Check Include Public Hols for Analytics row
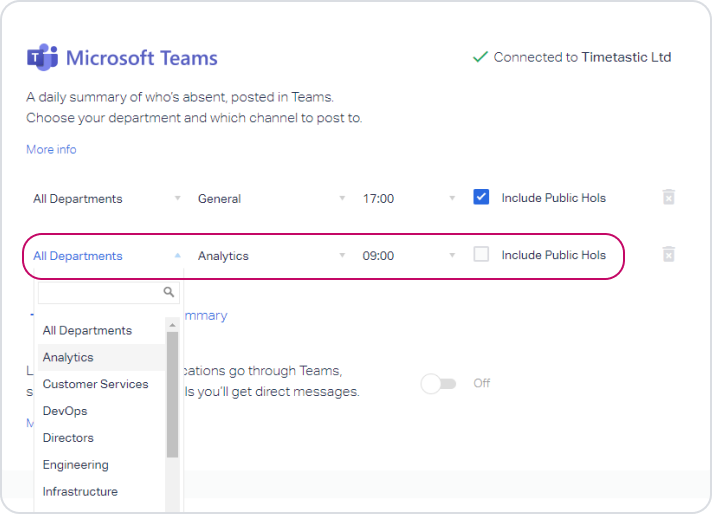The width and height of the screenshot is (712, 514). [481, 254]
